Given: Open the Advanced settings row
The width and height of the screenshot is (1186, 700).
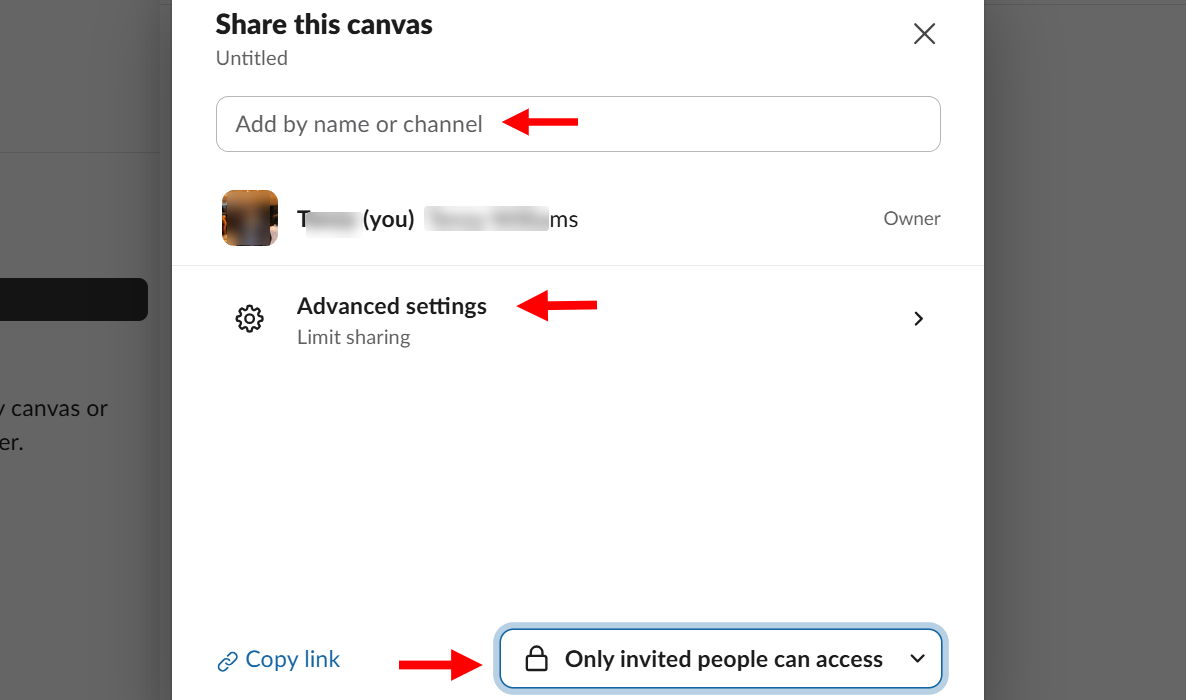Looking at the screenshot, I should coord(392,306).
